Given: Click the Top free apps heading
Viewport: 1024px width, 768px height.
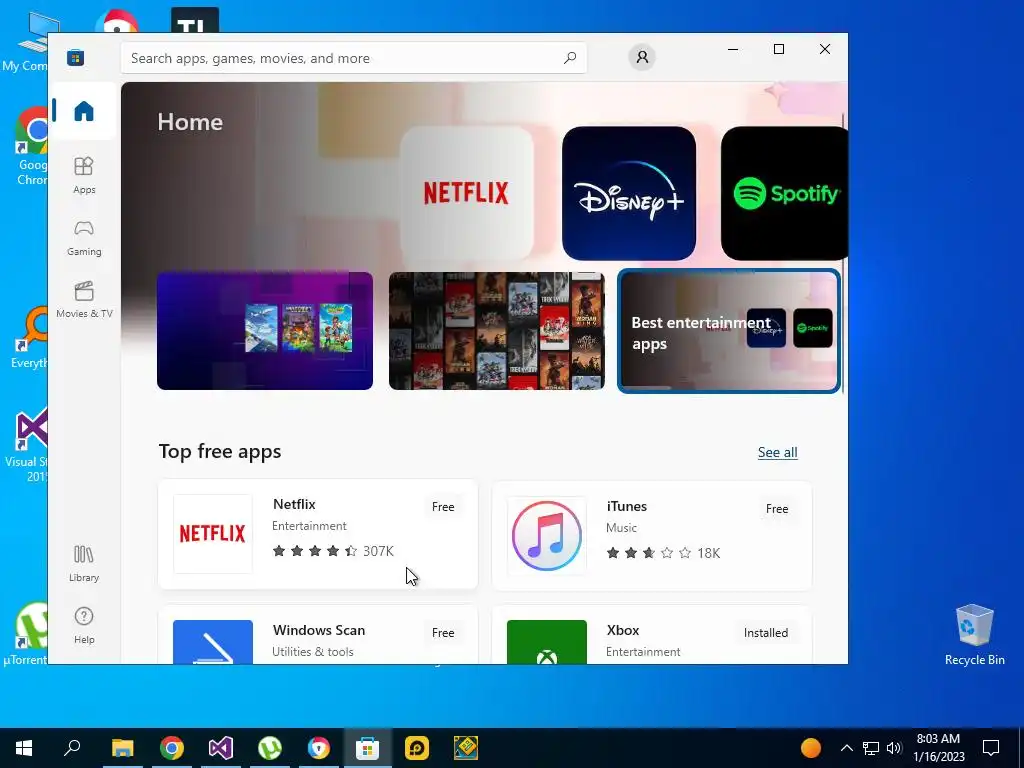Looking at the screenshot, I should pos(220,452).
